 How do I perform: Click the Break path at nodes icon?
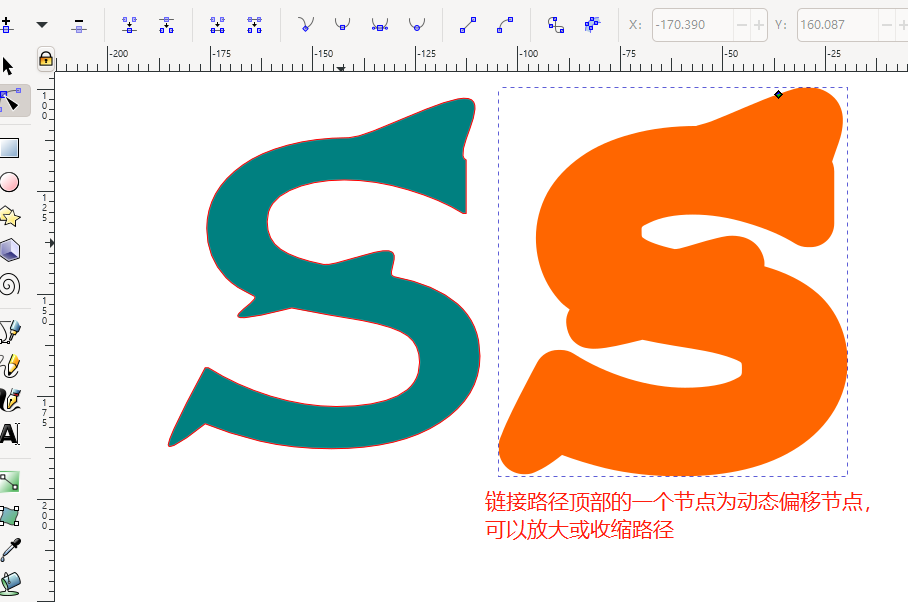click(167, 25)
